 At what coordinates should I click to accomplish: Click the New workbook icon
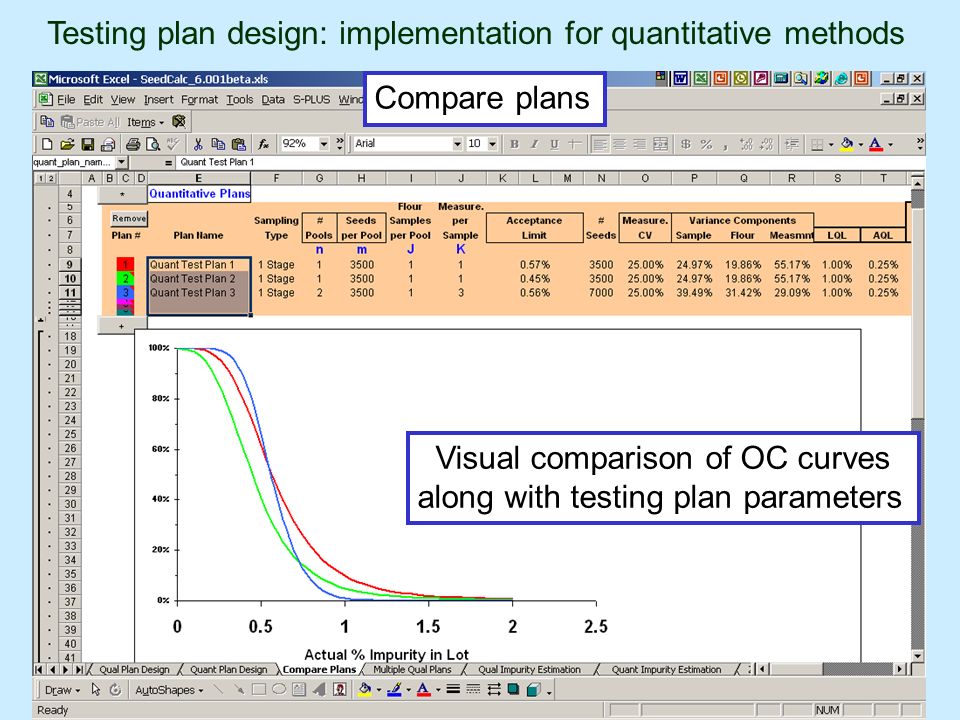(x=47, y=144)
